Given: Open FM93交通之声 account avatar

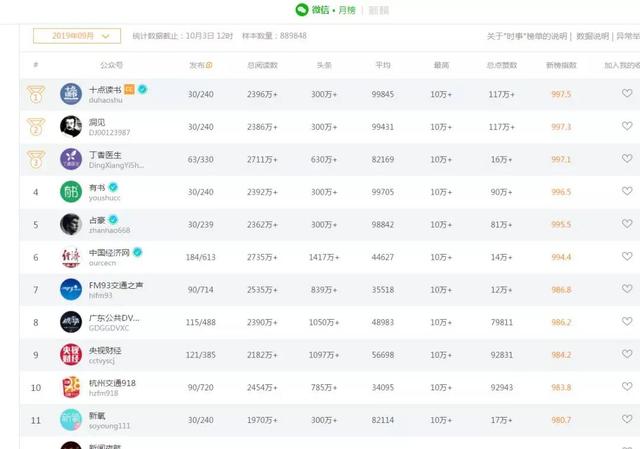Looking at the screenshot, I should pyautogui.click(x=71, y=289).
